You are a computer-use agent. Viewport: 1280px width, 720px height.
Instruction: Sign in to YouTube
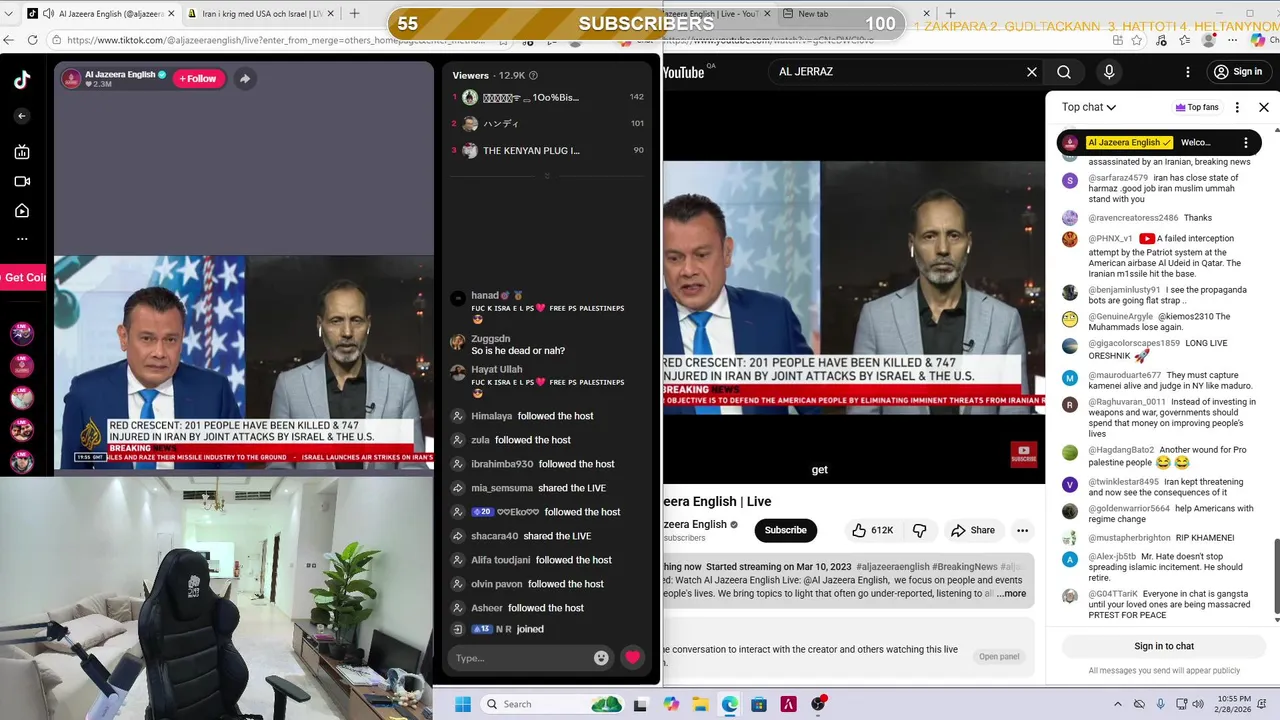(1237, 72)
